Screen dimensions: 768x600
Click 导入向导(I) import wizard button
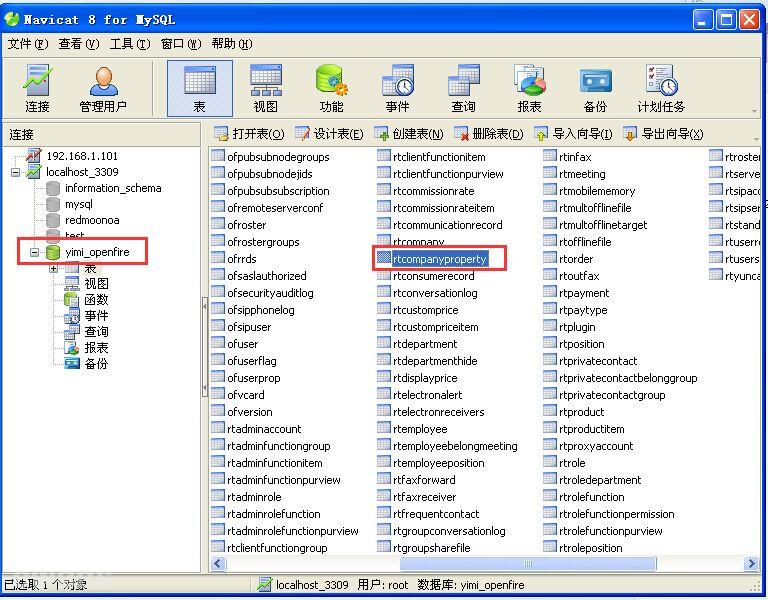pos(573,134)
